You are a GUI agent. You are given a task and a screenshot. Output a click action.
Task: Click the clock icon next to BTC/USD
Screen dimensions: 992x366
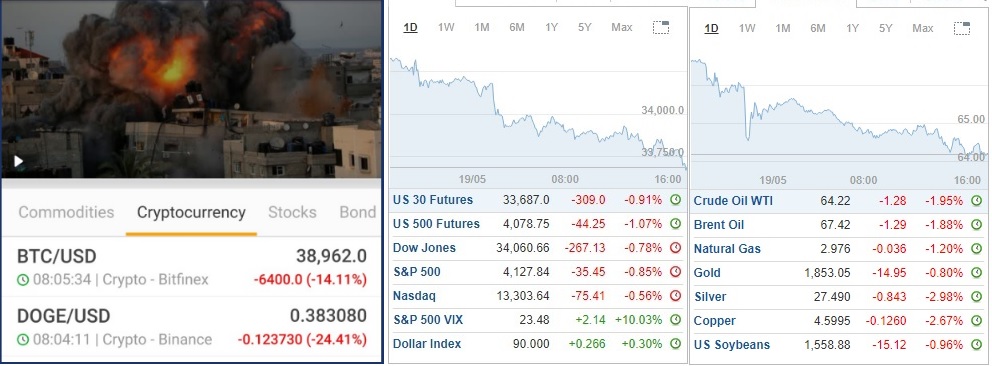[23, 279]
